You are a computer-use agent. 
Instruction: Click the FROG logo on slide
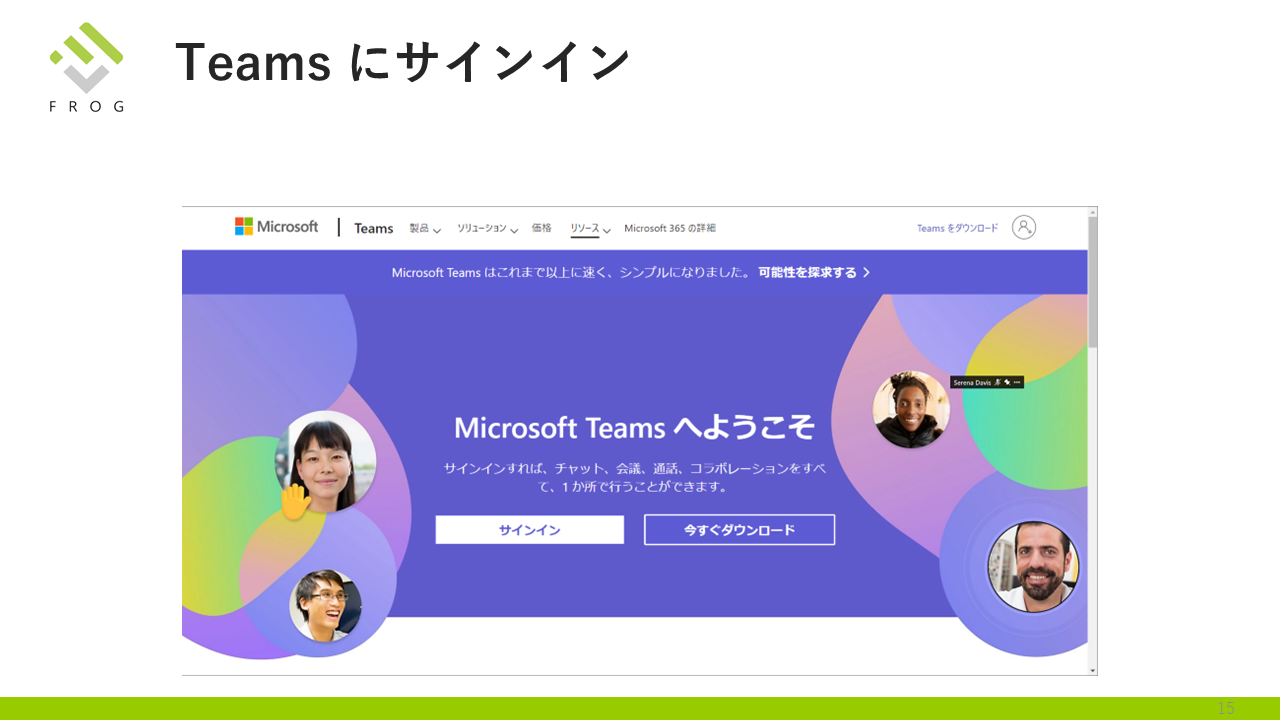pyautogui.click(x=87, y=67)
